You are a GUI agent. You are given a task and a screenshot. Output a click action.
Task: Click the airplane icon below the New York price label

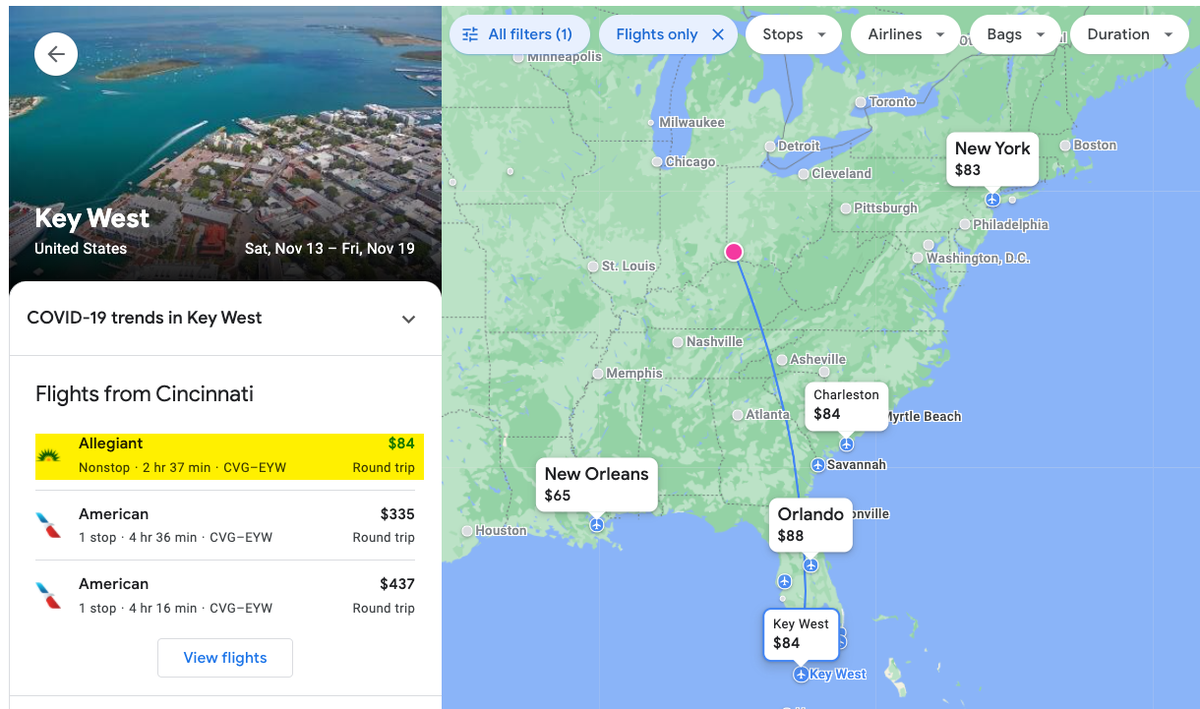(992, 199)
